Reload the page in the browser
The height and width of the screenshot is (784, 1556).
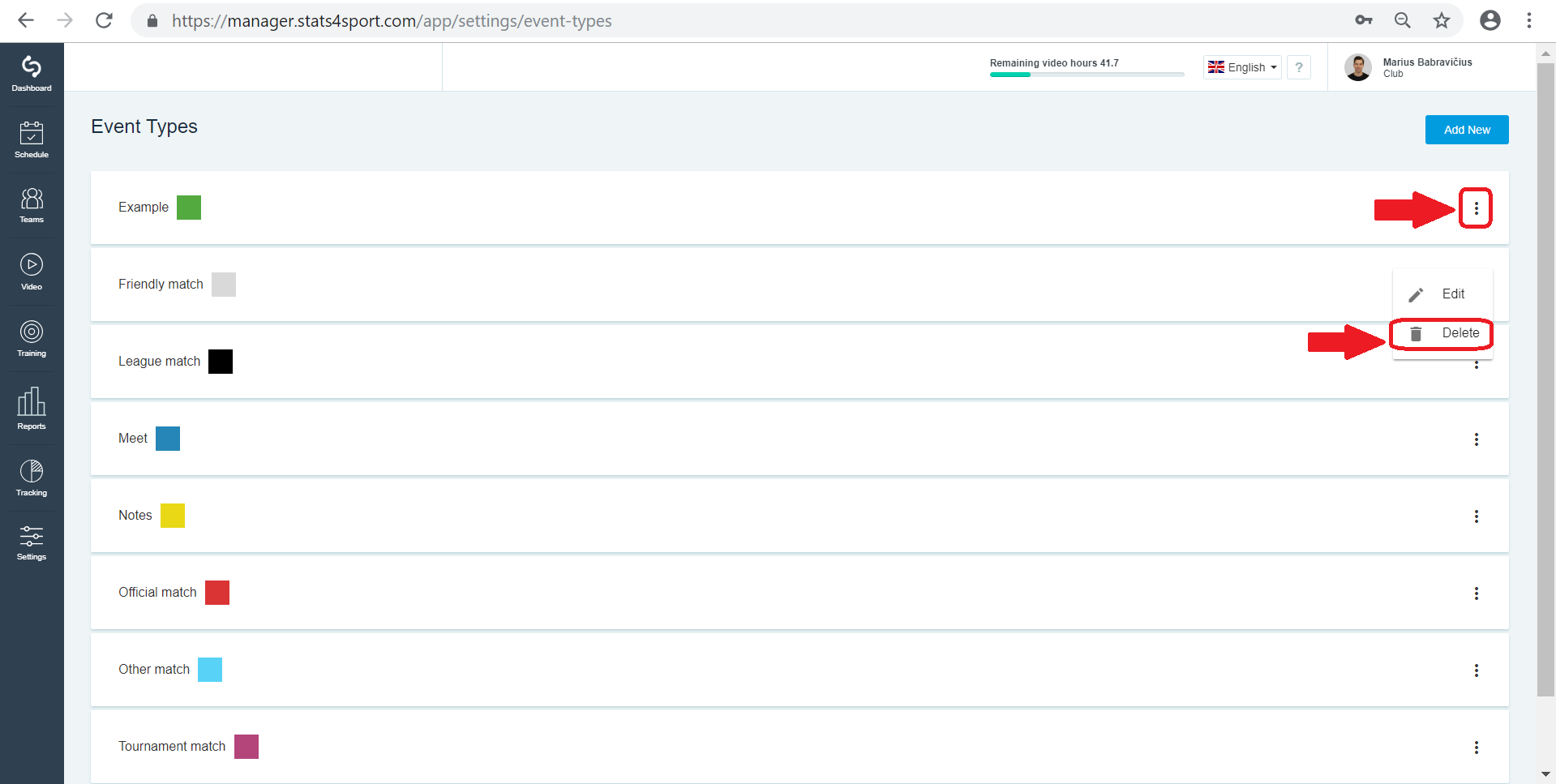104,20
